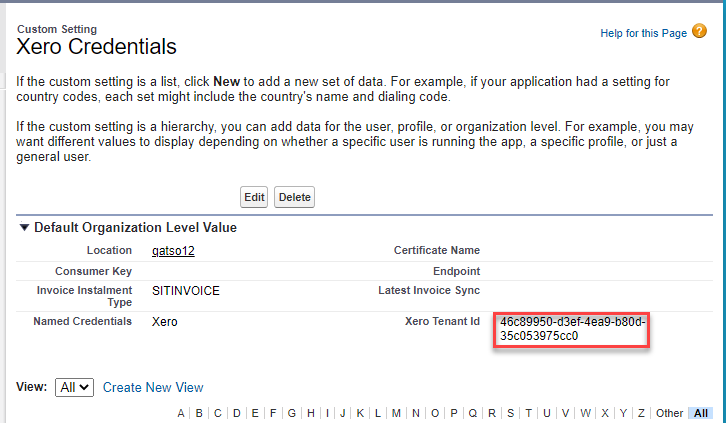Image resolution: width=726 pixels, height=423 pixels.
Task: Filter records by letter A
Action: 181,413
